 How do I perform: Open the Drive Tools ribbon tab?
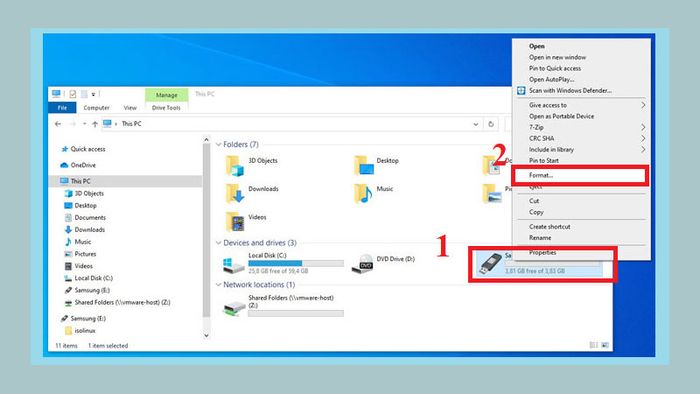coord(166,108)
